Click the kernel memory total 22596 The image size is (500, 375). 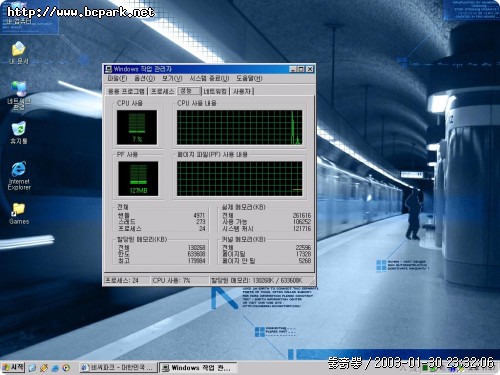pos(303,248)
